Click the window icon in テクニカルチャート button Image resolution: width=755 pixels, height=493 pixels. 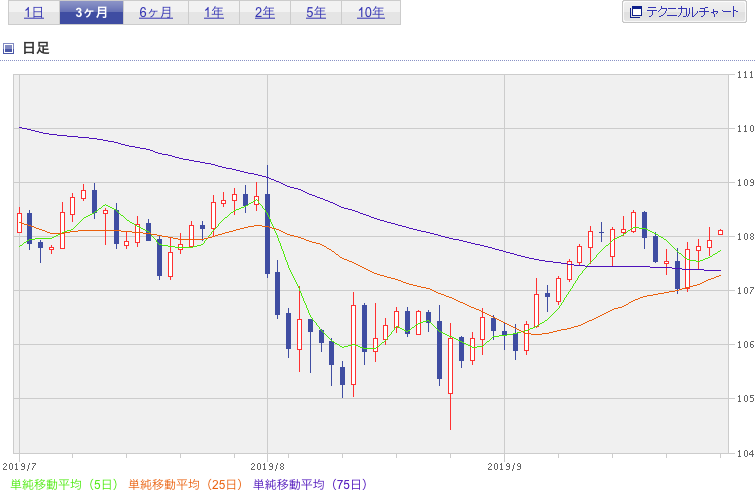click(636, 12)
